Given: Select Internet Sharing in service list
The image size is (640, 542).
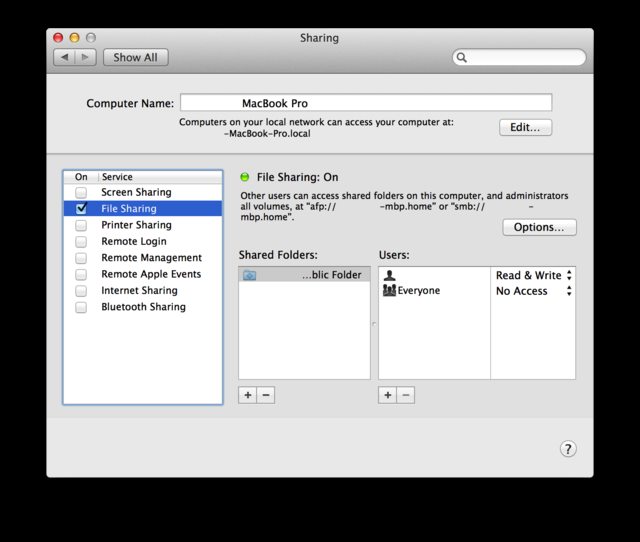Looking at the screenshot, I should 143,291.
